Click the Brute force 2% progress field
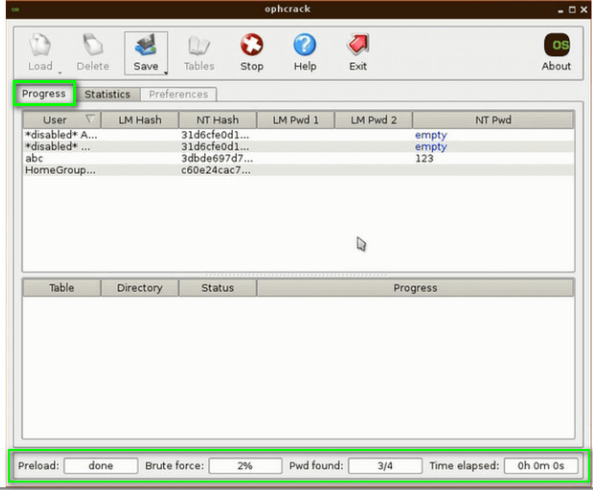 point(245,466)
